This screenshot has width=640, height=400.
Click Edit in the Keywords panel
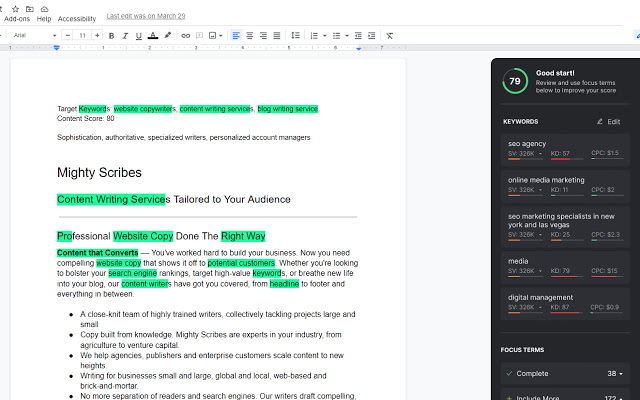[x=608, y=121]
